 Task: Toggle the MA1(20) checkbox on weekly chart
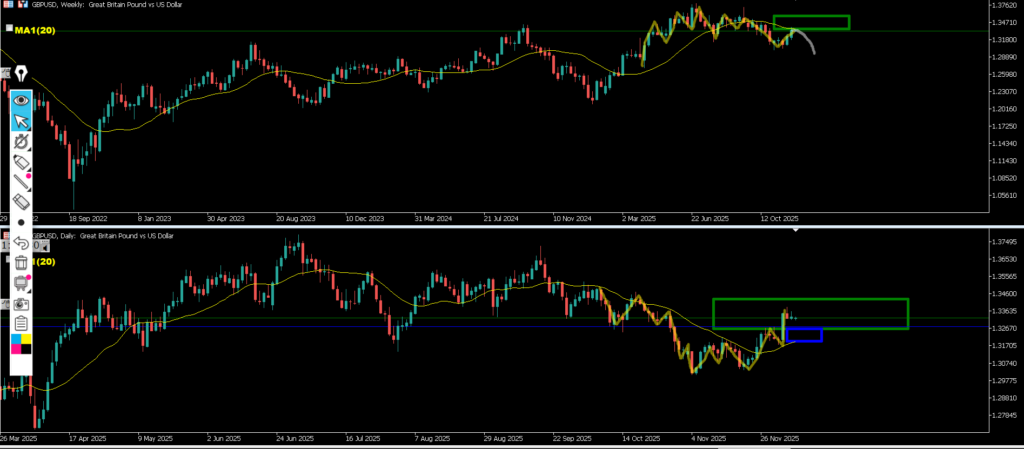[9, 29]
